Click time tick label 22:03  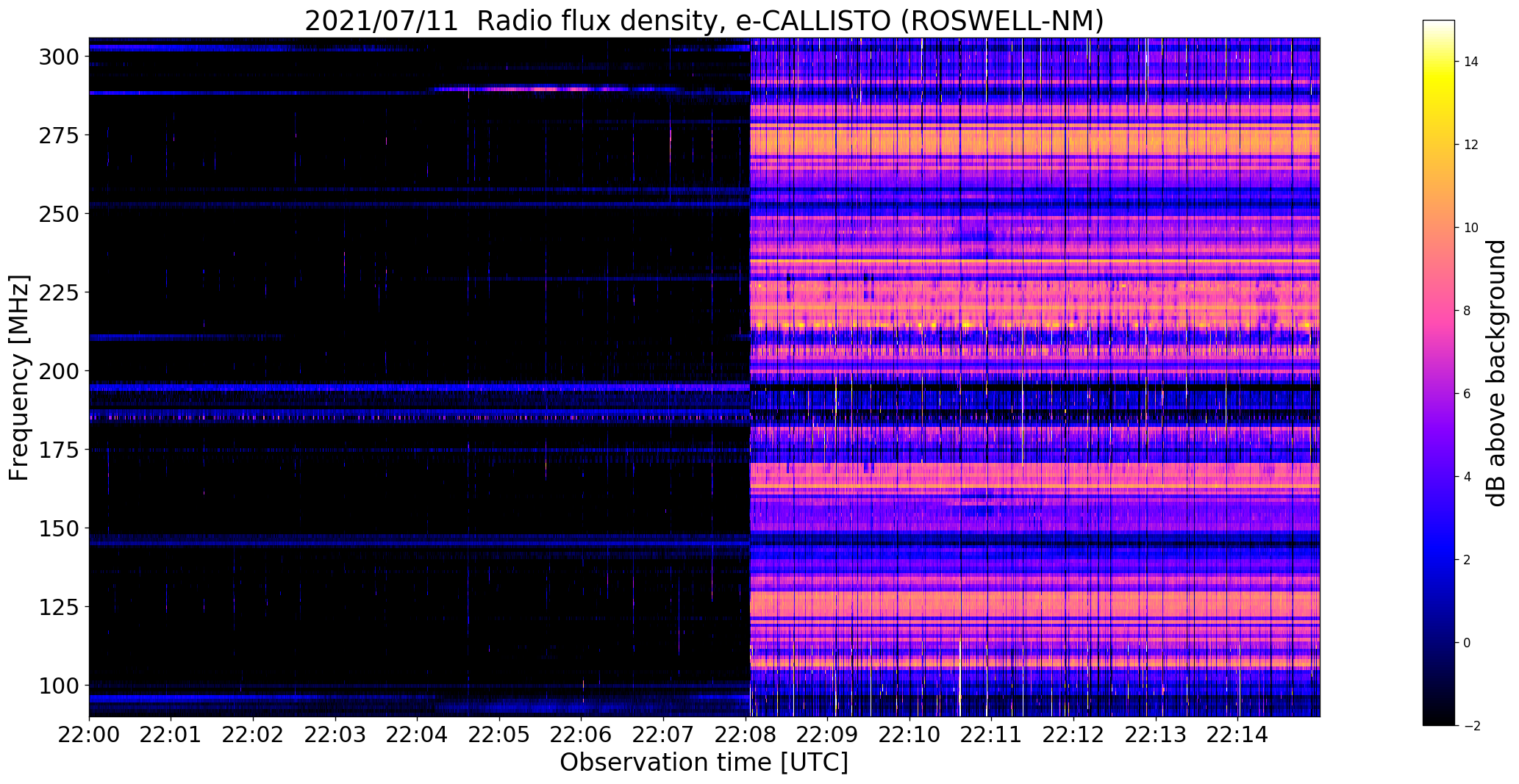click(335, 735)
